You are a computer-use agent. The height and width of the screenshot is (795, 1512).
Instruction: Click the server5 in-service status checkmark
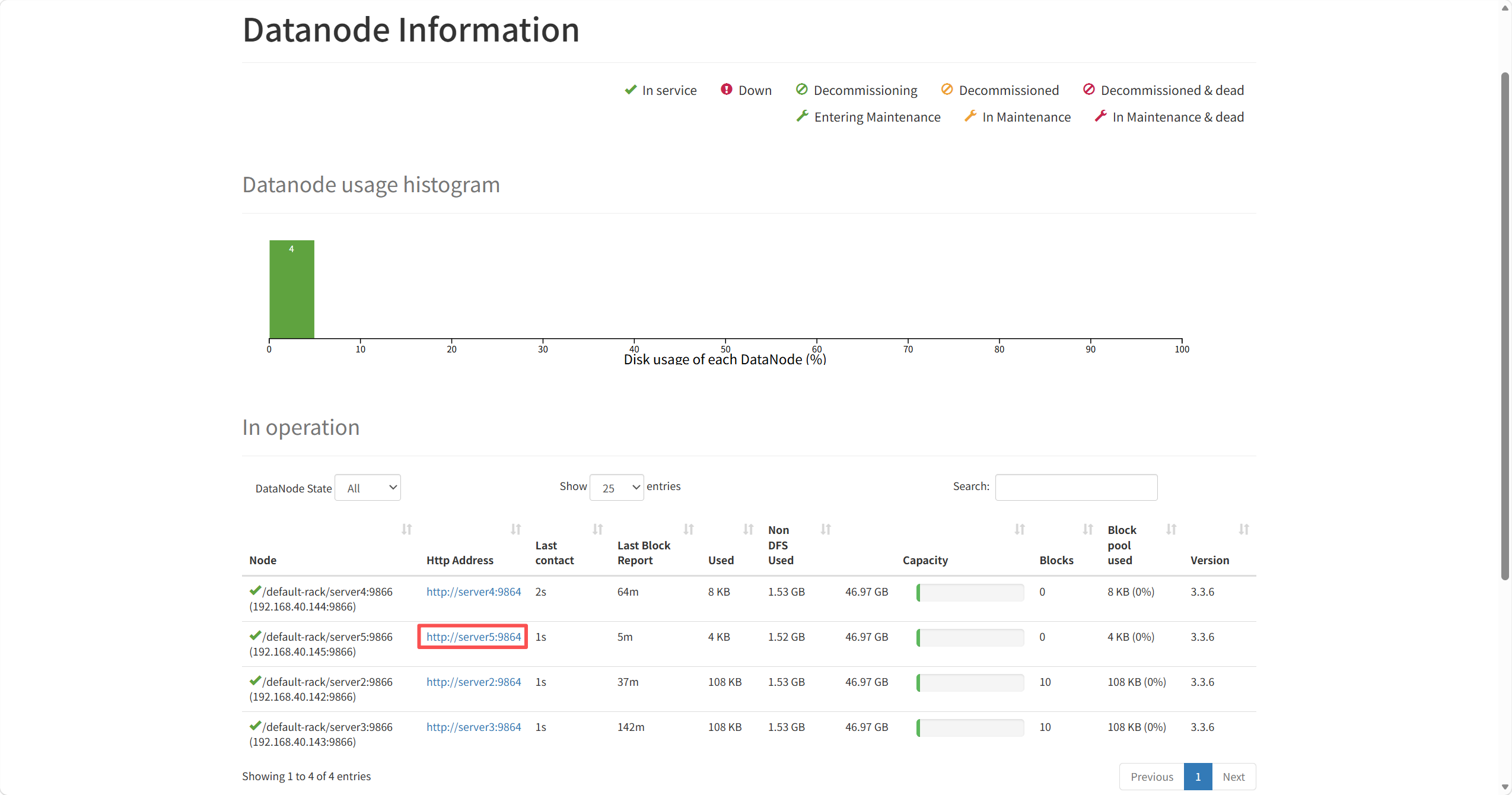point(255,635)
